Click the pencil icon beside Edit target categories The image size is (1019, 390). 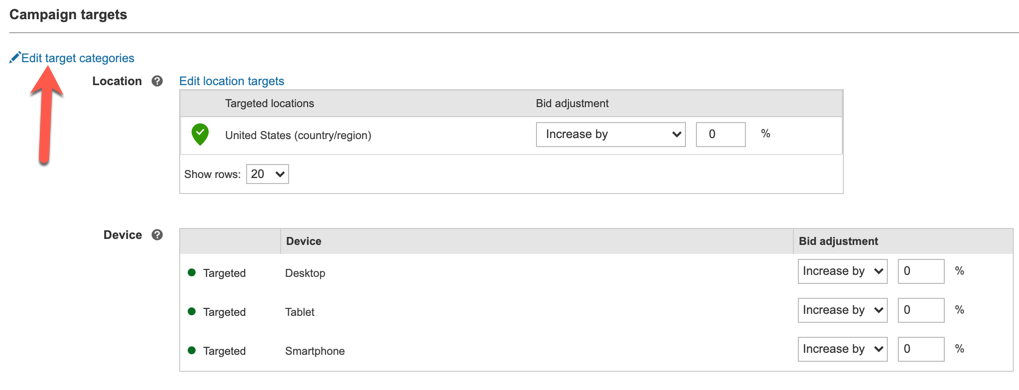click(15, 58)
